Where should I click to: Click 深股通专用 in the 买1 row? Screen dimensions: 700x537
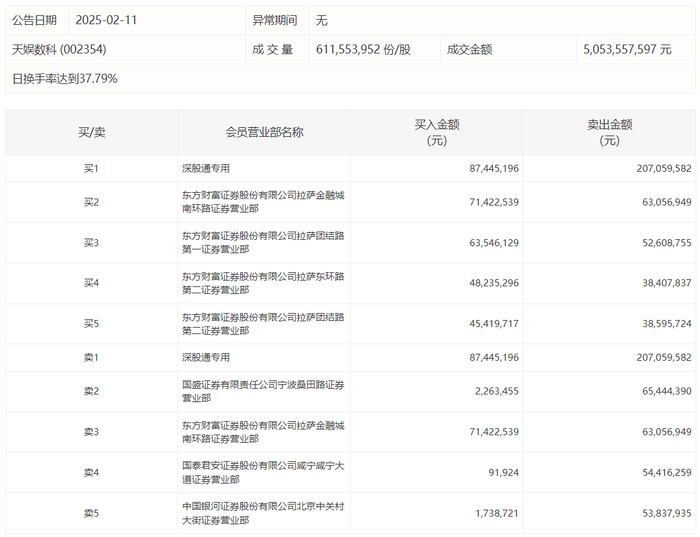206,168
